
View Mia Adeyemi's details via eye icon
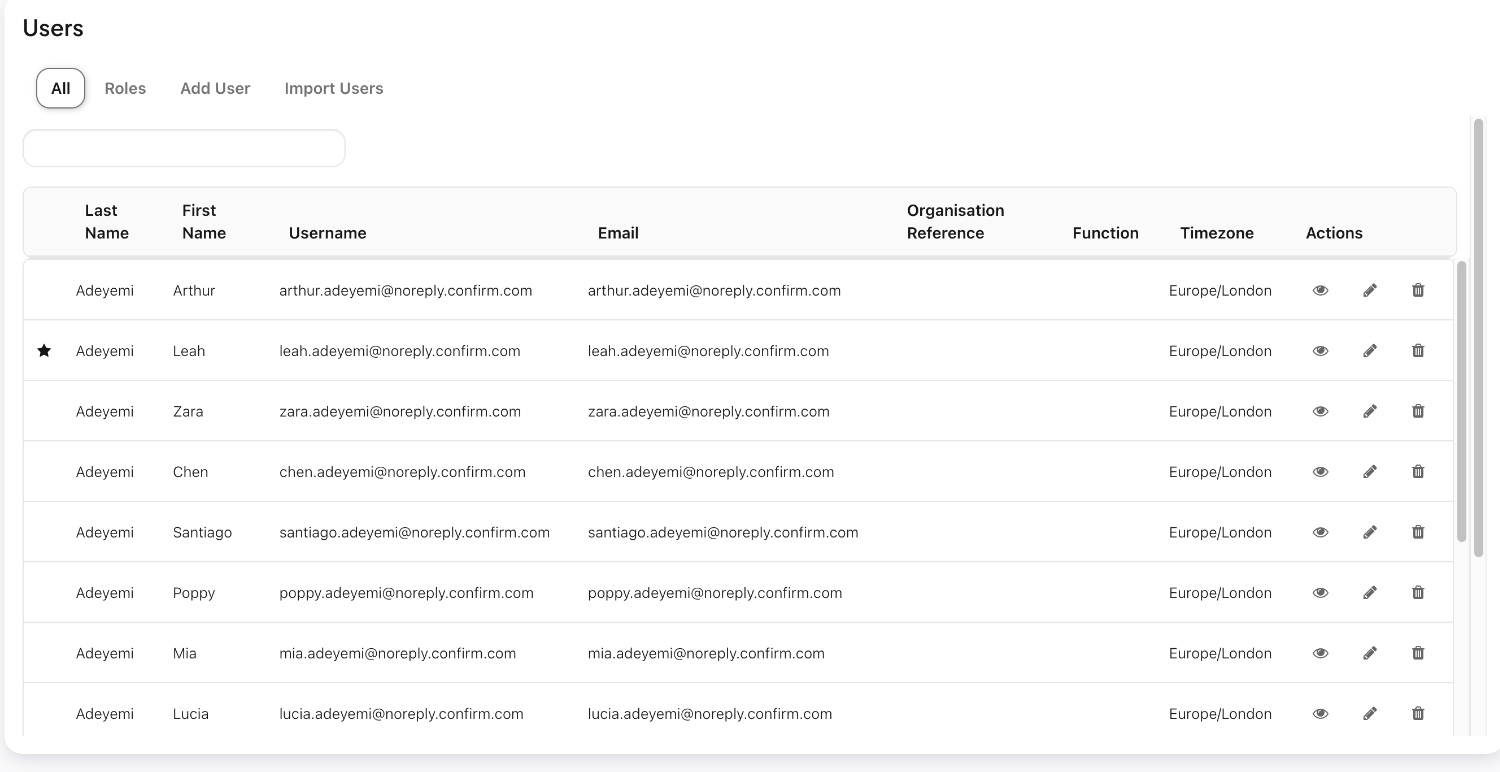1320,654
